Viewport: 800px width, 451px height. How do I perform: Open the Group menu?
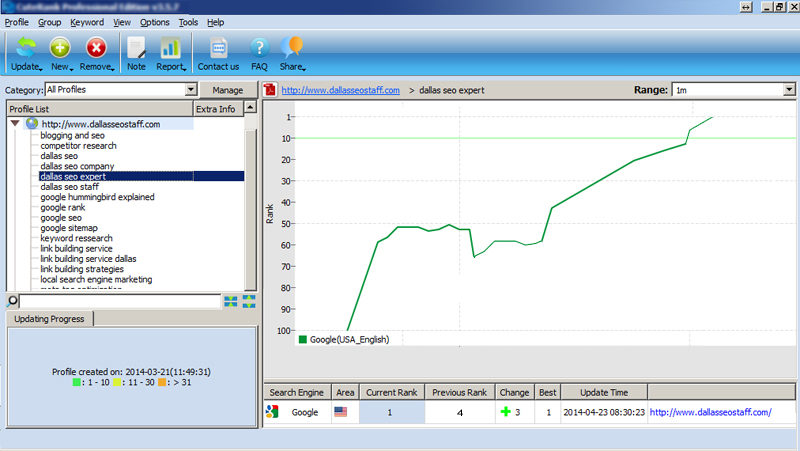[x=49, y=22]
